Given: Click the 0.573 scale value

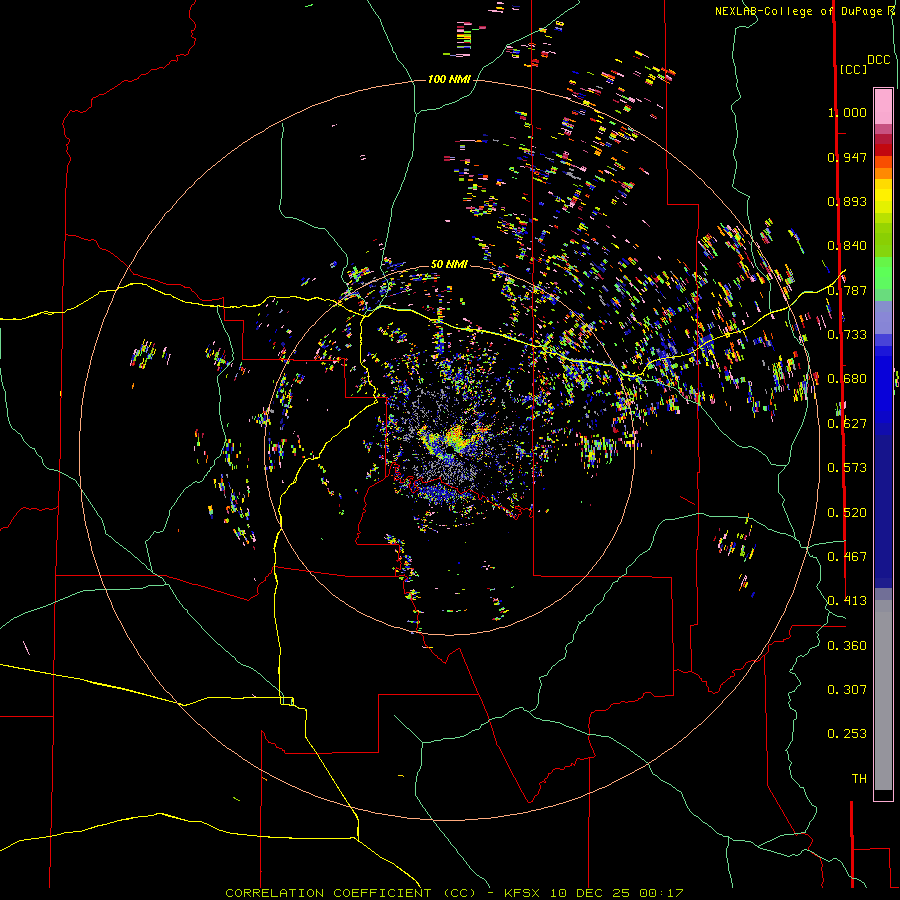Looking at the screenshot, I should pos(847,468).
